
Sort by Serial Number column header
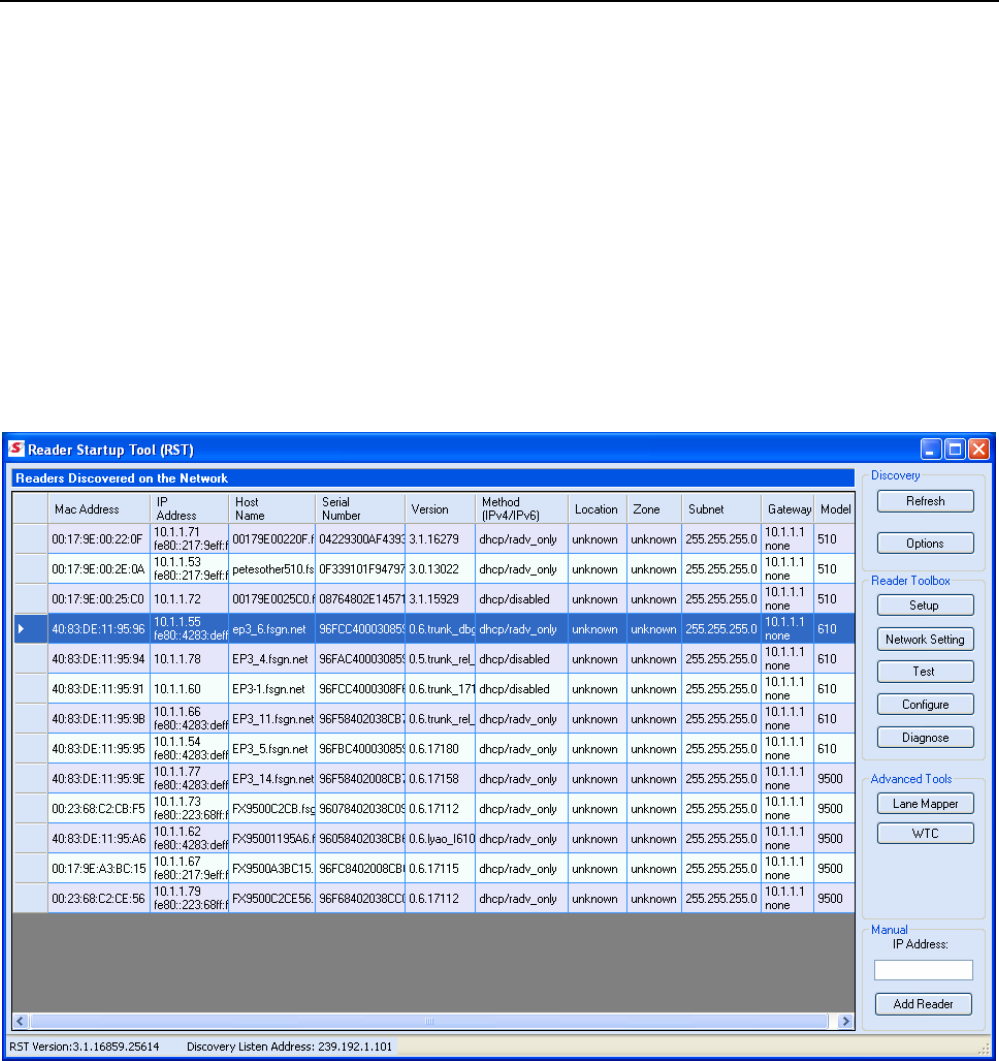pyautogui.click(x=359, y=509)
